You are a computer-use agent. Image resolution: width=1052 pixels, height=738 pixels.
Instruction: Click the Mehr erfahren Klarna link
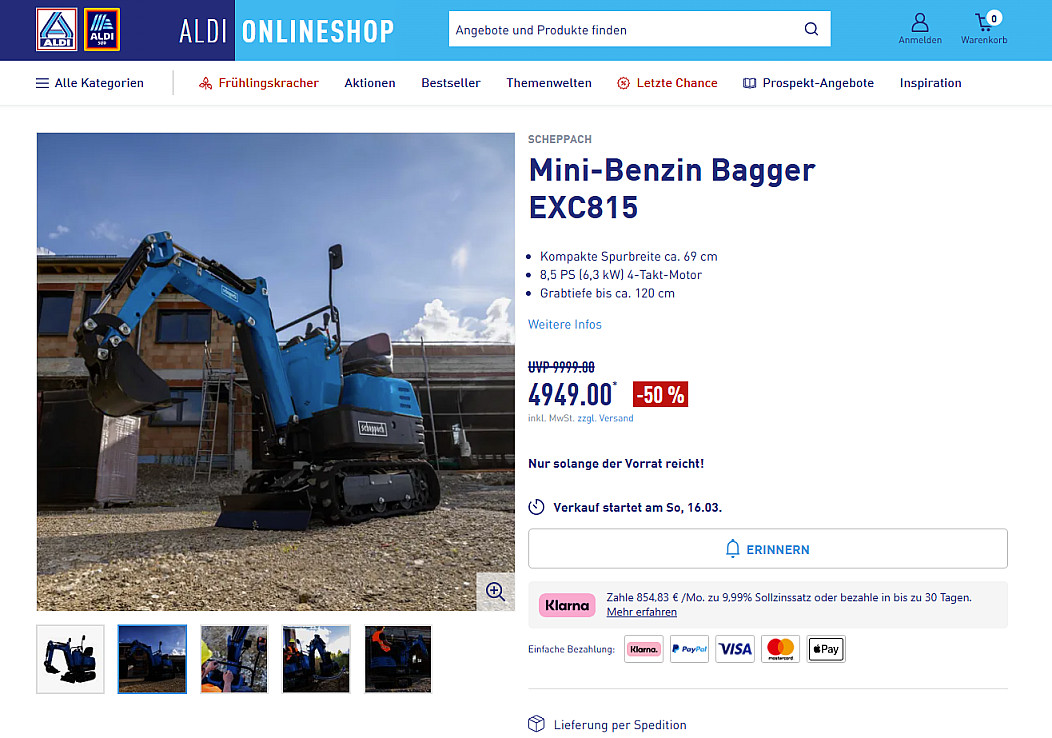[641, 612]
